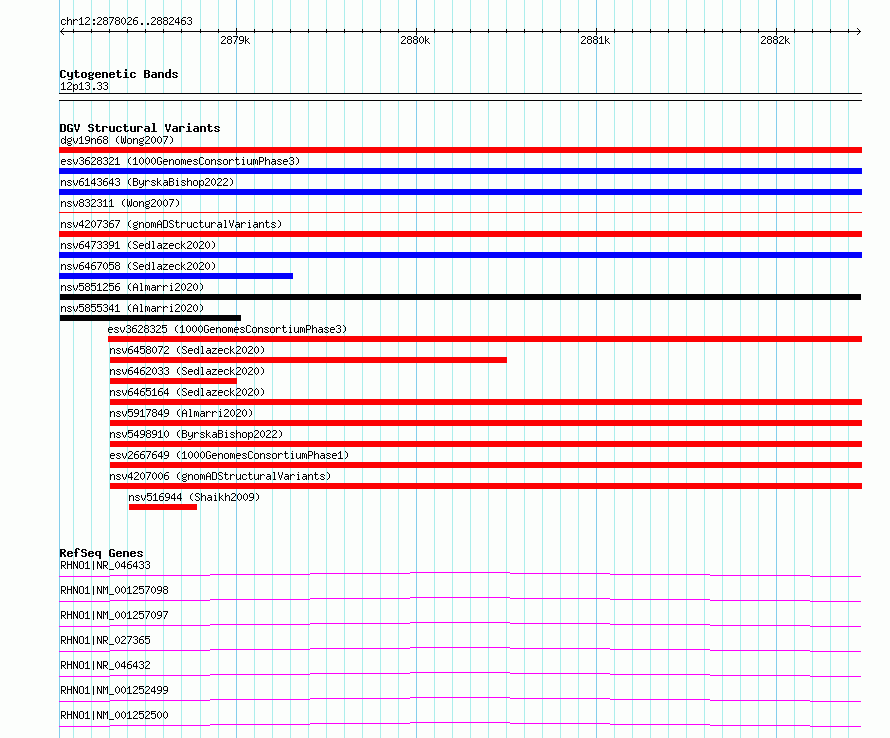Open transcript RHNO1|NR_027365

pos(105,640)
